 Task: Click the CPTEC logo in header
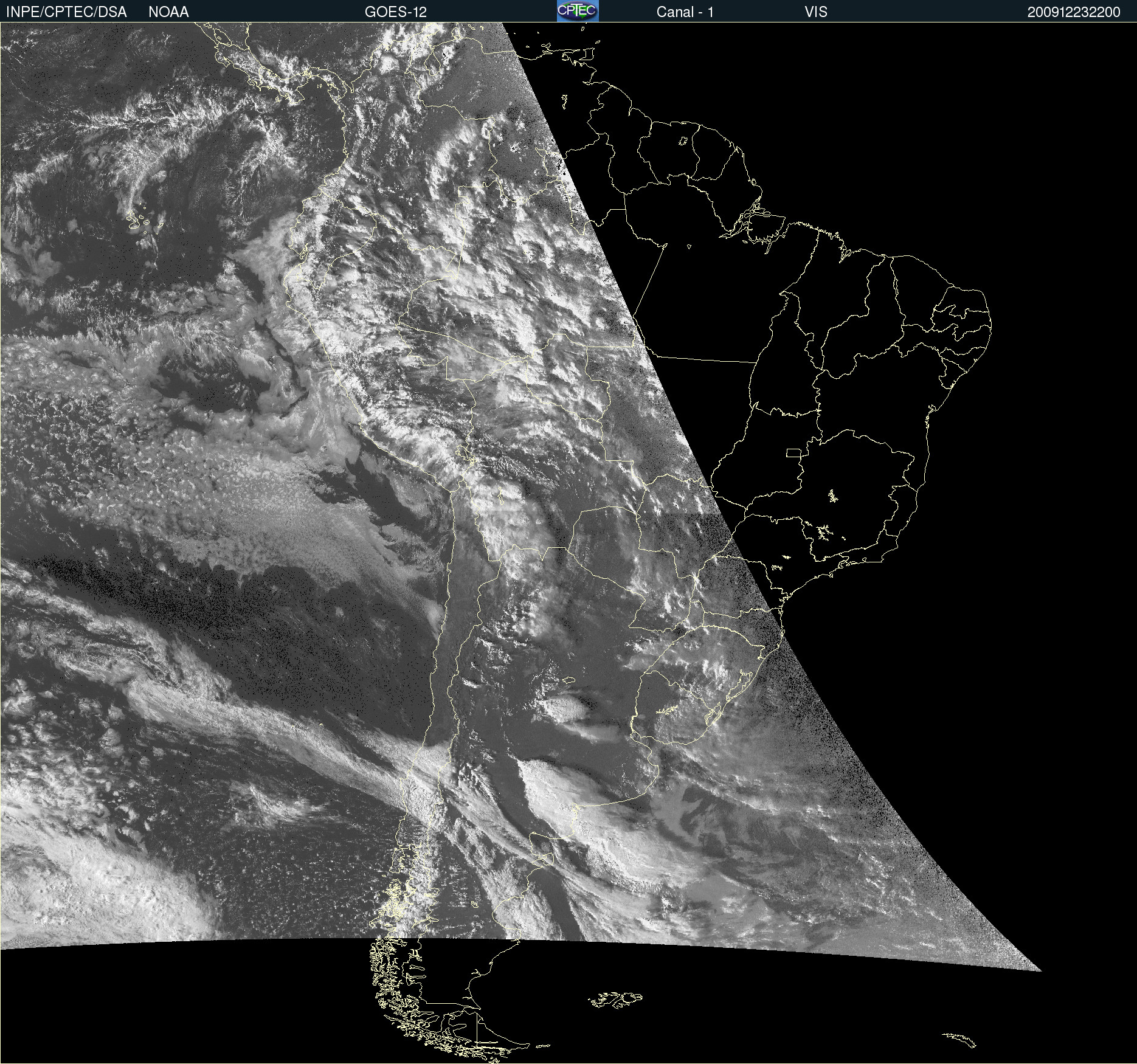coord(578,11)
